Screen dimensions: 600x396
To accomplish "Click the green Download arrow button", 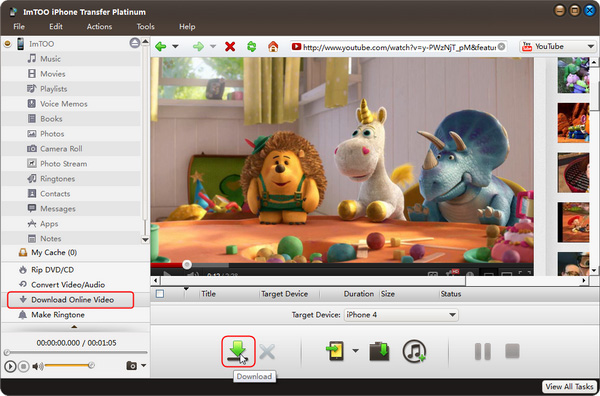I will 238,351.
